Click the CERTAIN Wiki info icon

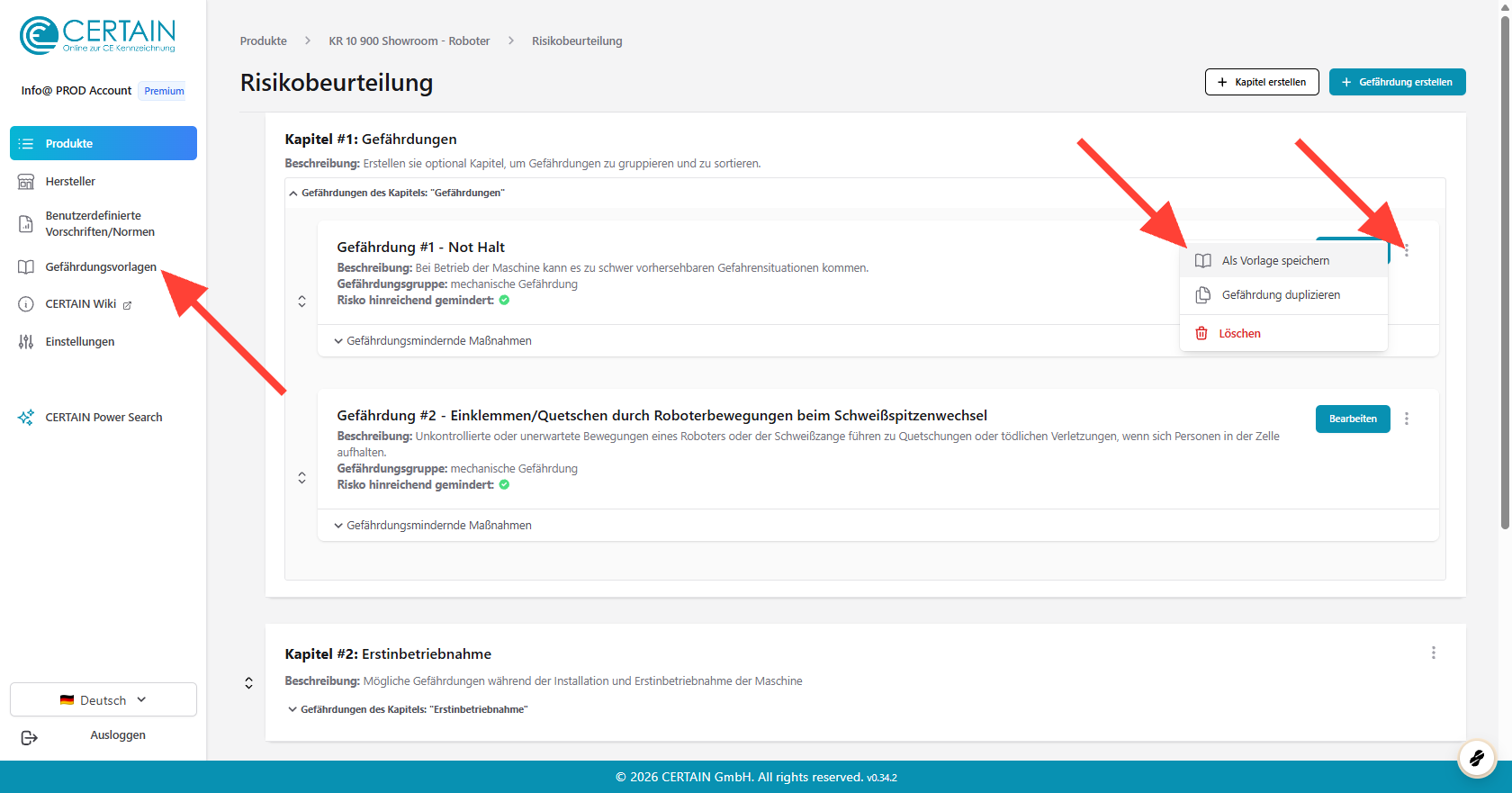pos(26,304)
